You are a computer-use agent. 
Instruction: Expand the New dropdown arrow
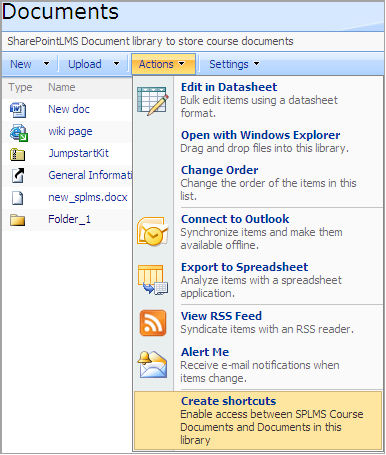click(46, 64)
